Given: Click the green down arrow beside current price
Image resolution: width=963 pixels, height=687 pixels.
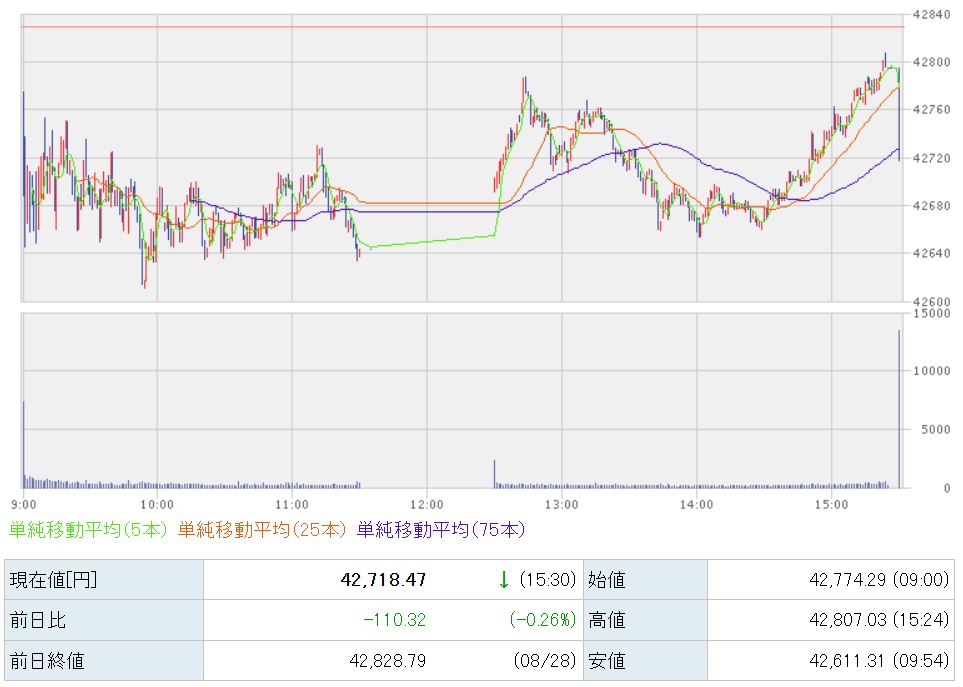Looking at the screenshot, I should tap(504, 580).
